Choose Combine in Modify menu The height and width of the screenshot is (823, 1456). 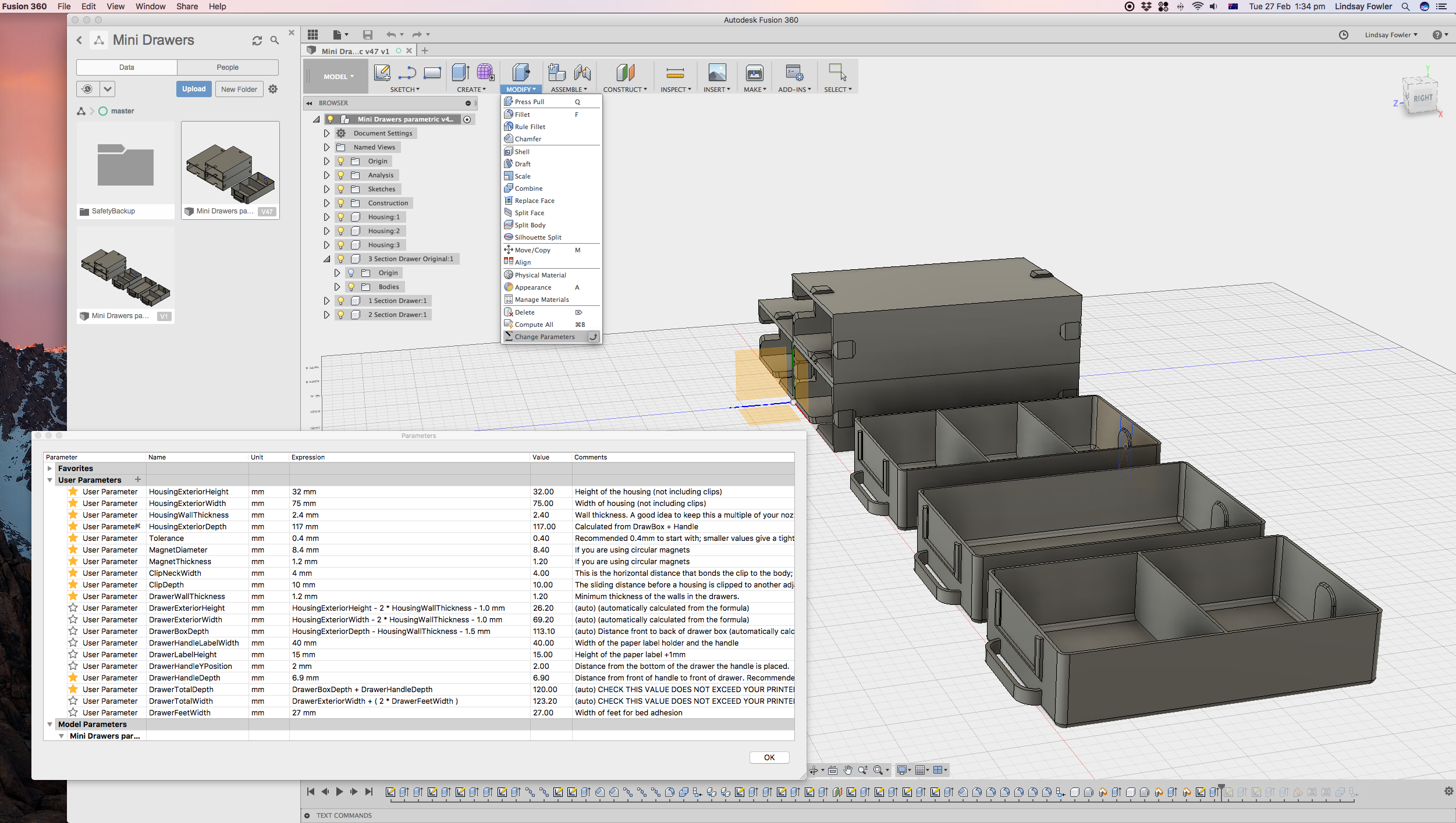(x=551, y=188)
